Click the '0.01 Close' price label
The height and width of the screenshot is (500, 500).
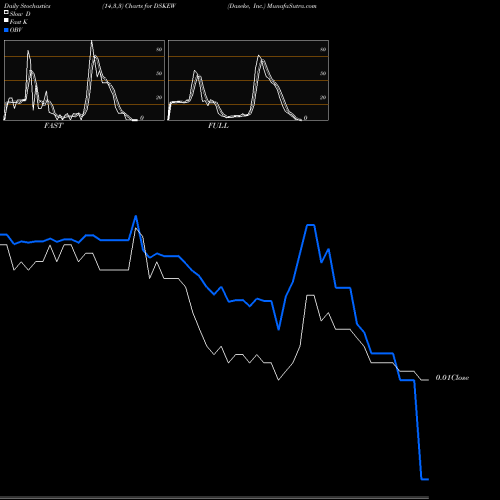click(452, 377)
